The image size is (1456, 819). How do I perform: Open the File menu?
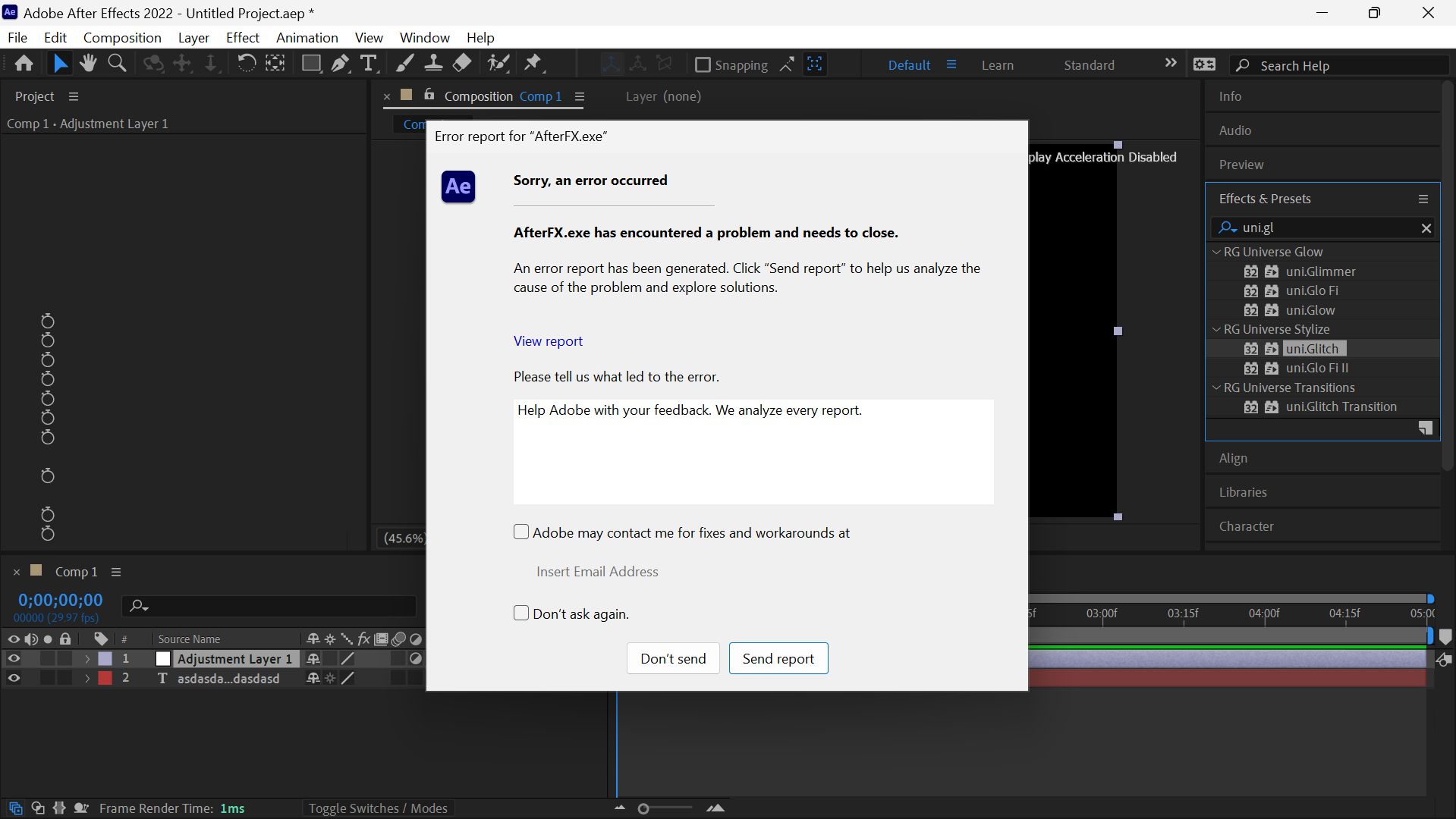coord(17,37)
